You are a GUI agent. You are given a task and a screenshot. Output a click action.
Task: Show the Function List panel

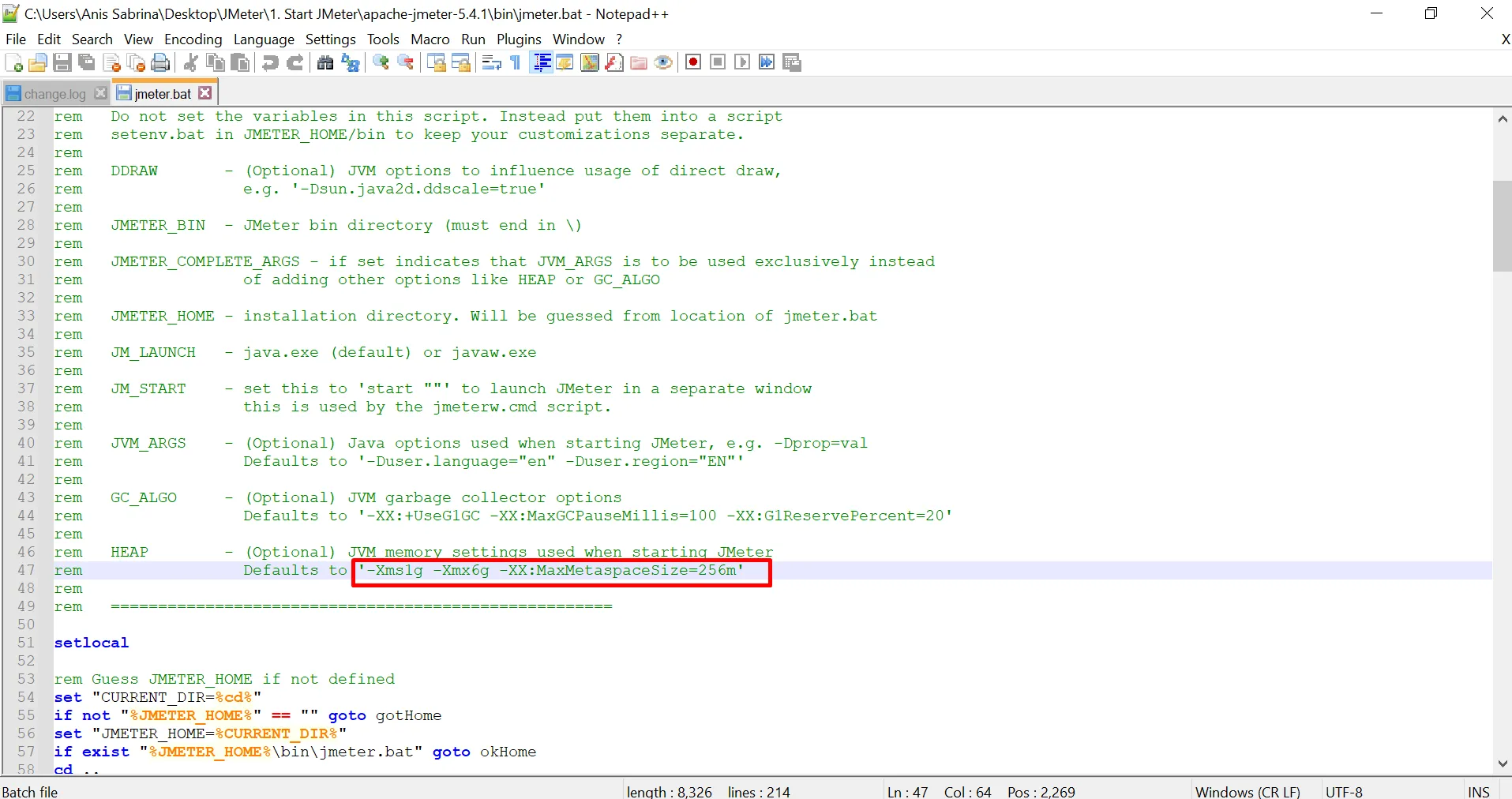coord(614,62)
